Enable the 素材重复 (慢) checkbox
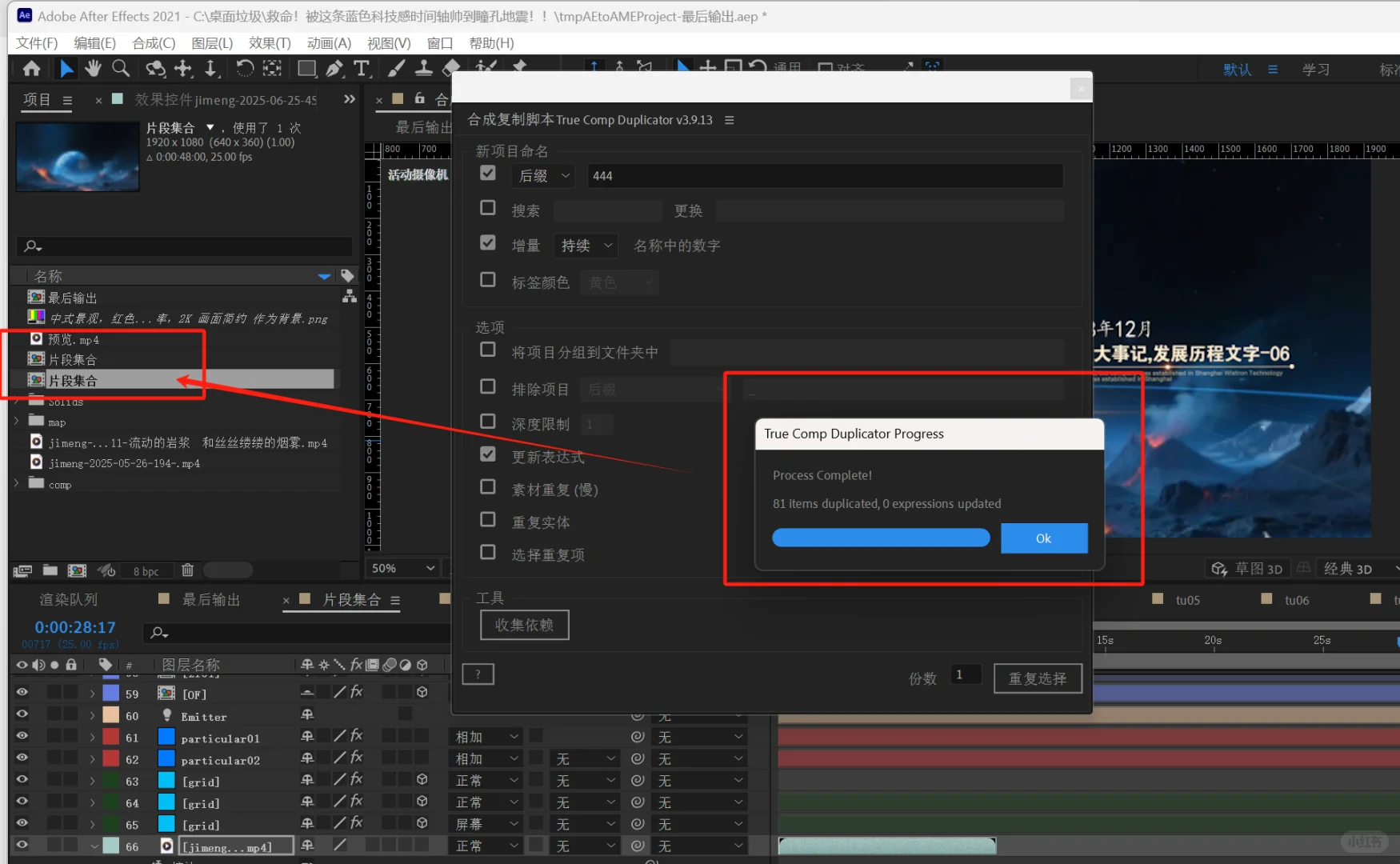1400x864 pixels. (x=487, y=487)
